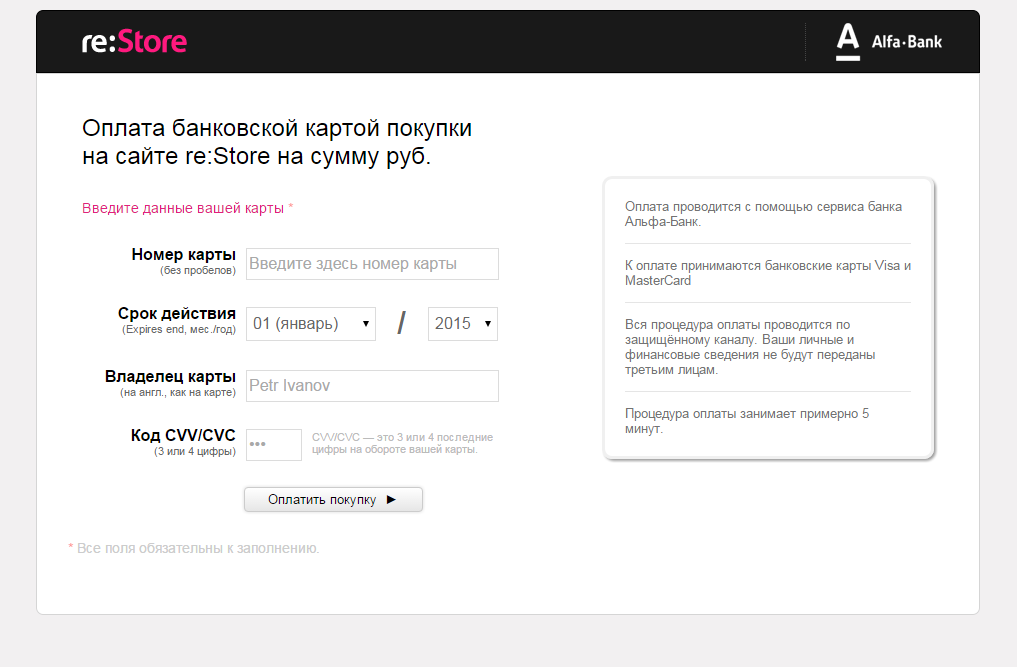The width and height of the screenshot is (1017, 667).
Task: Click the (без пробелов) hint
Action: 198,271
